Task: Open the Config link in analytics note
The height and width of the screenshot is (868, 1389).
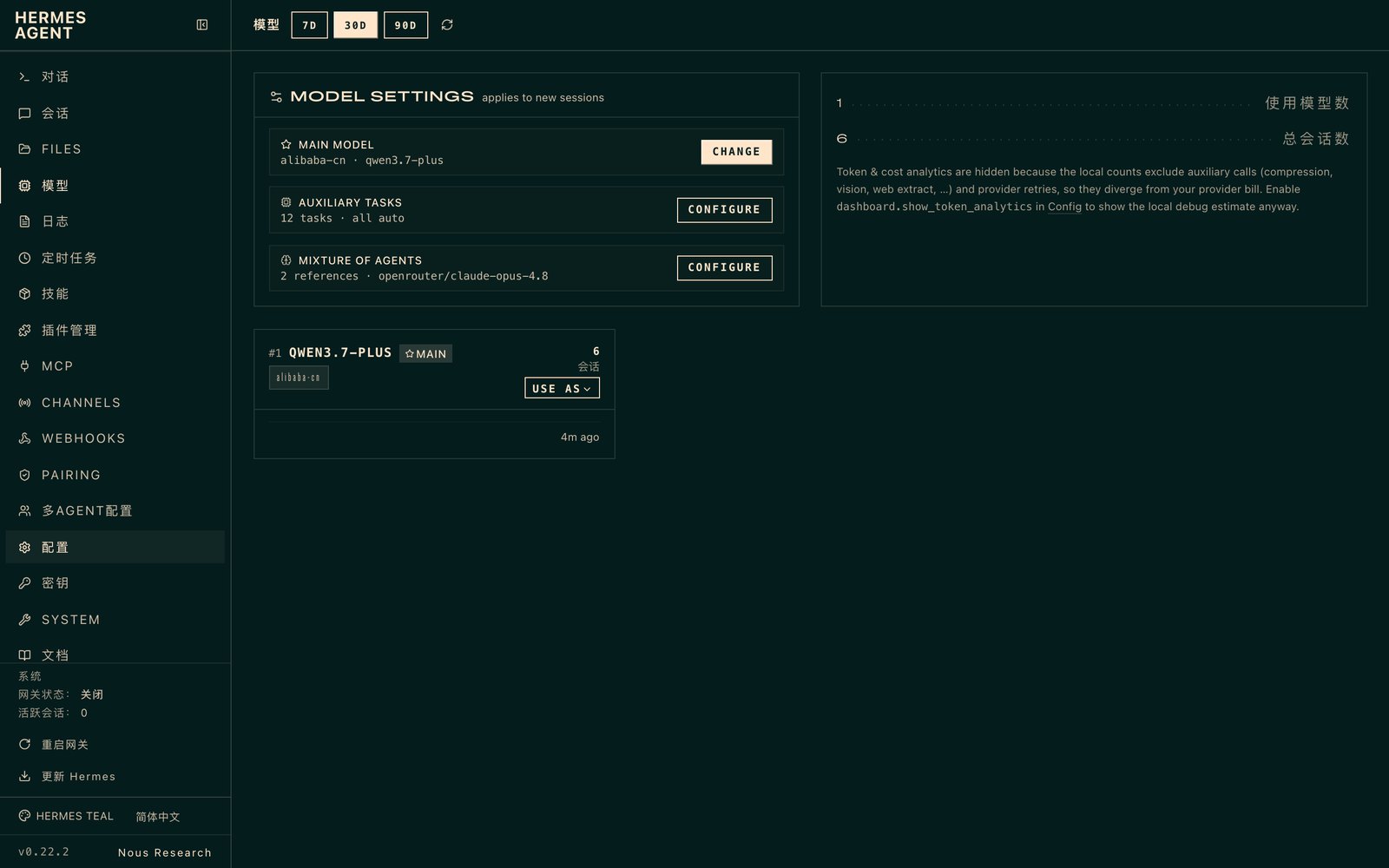Action: pyautogui.click(x=1064, y=207)
